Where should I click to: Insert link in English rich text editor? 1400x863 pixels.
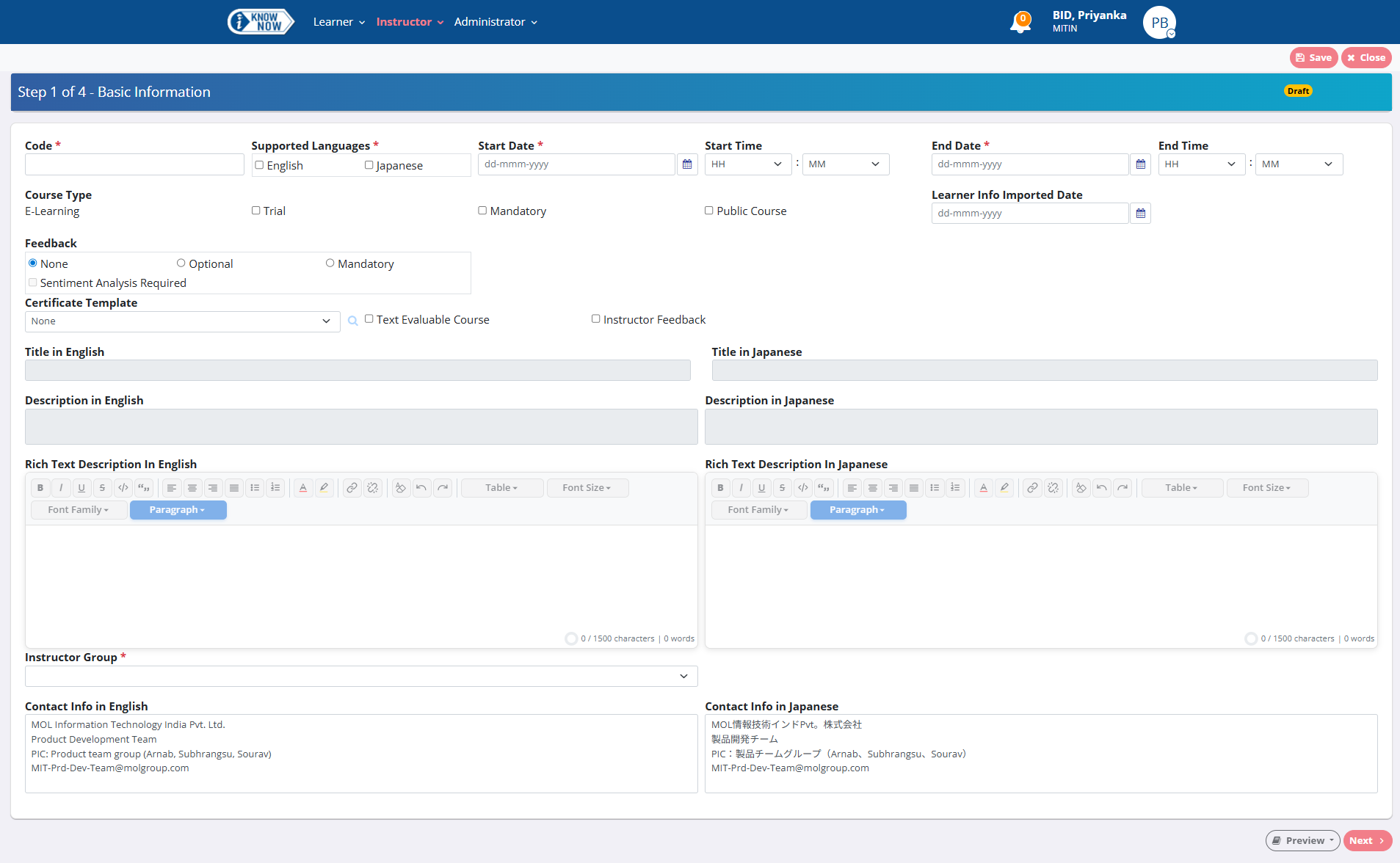coord(352,488)
